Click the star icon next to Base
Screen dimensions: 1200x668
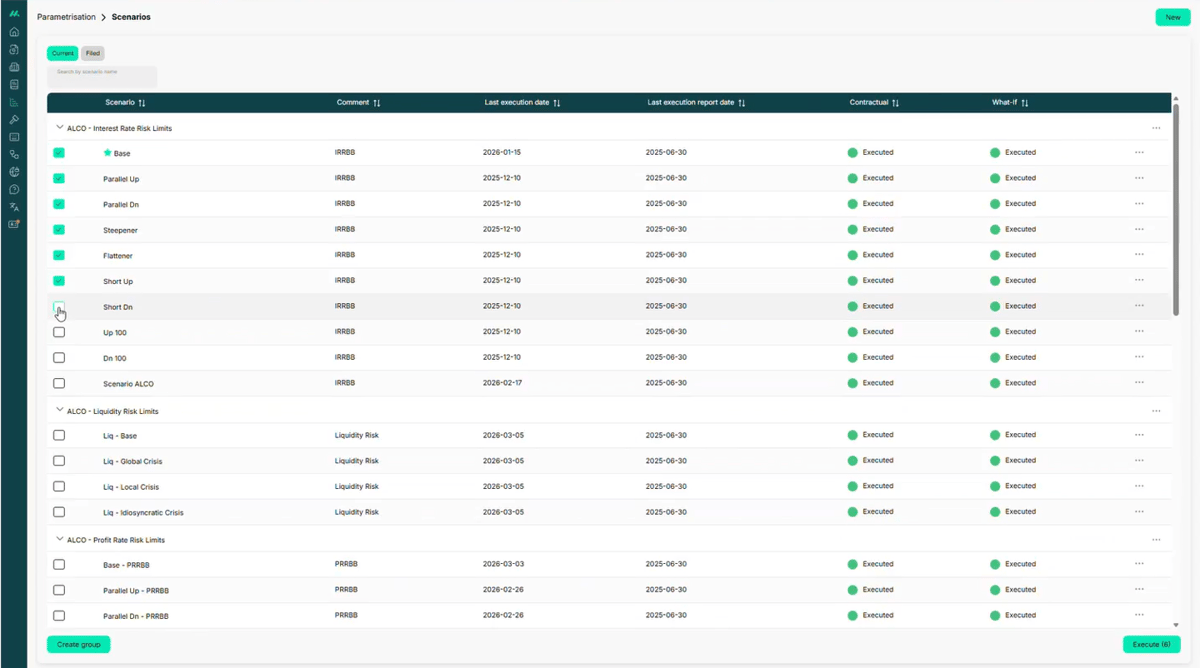tap(107, 153)
